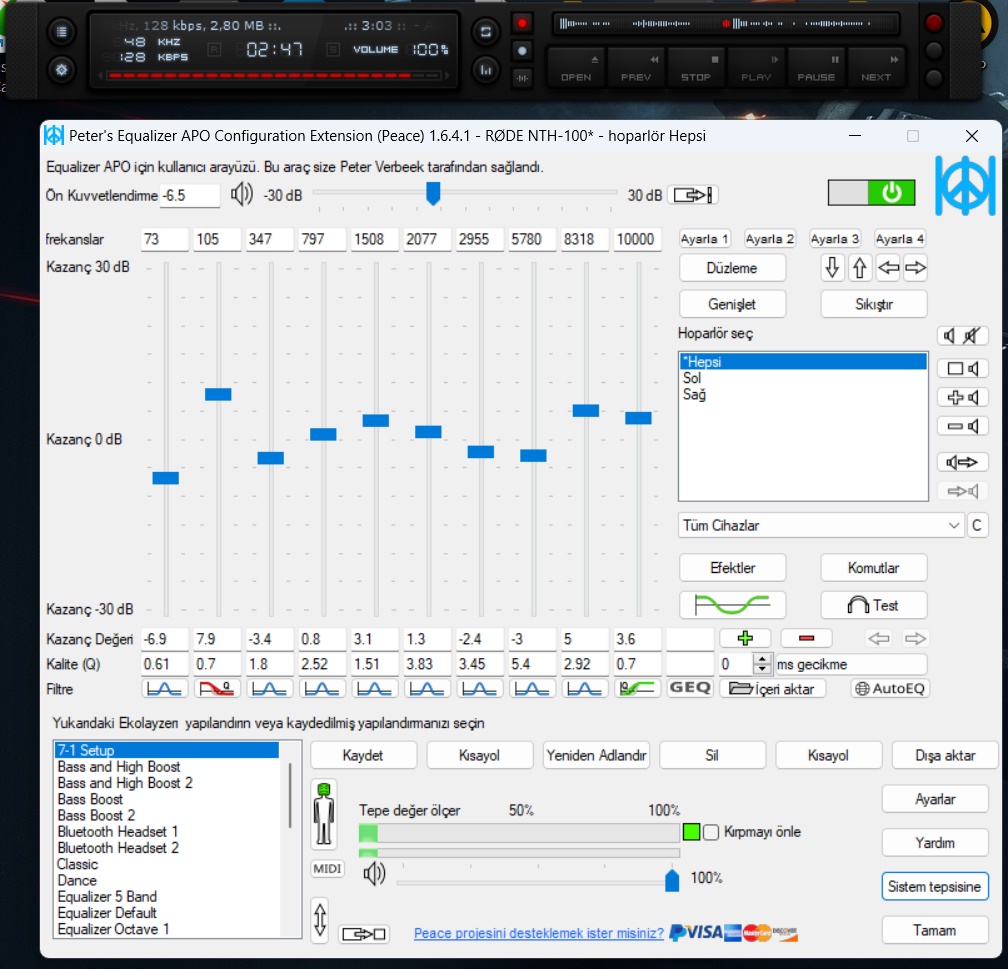Screen dimensions: 1008x969
Task: Shift frequencies left with the left arrow
Action: tap(888, 267)
